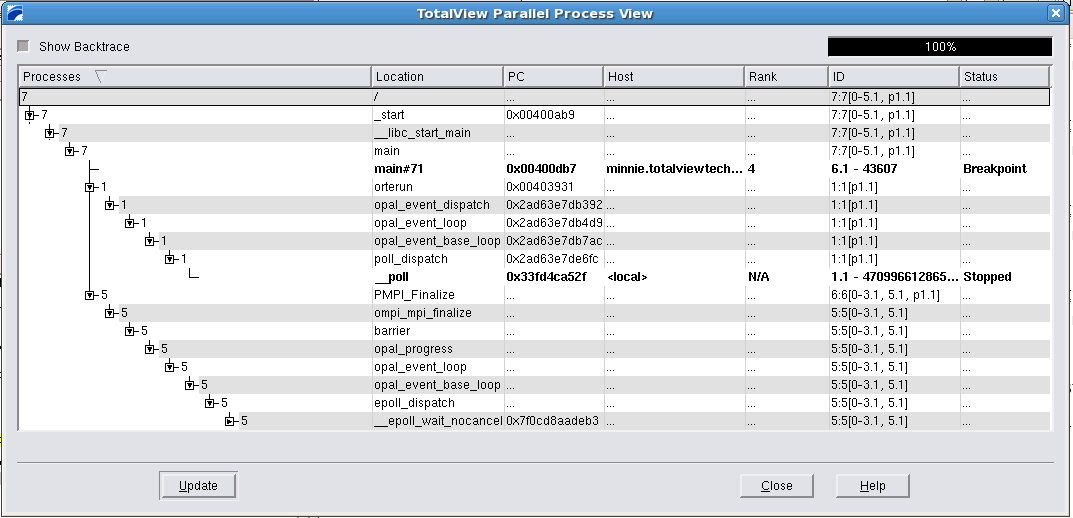This screenshot has width=1073, height=518.
Task: Collapse the poll_dispatch tree node
Action: pos(170,259)
